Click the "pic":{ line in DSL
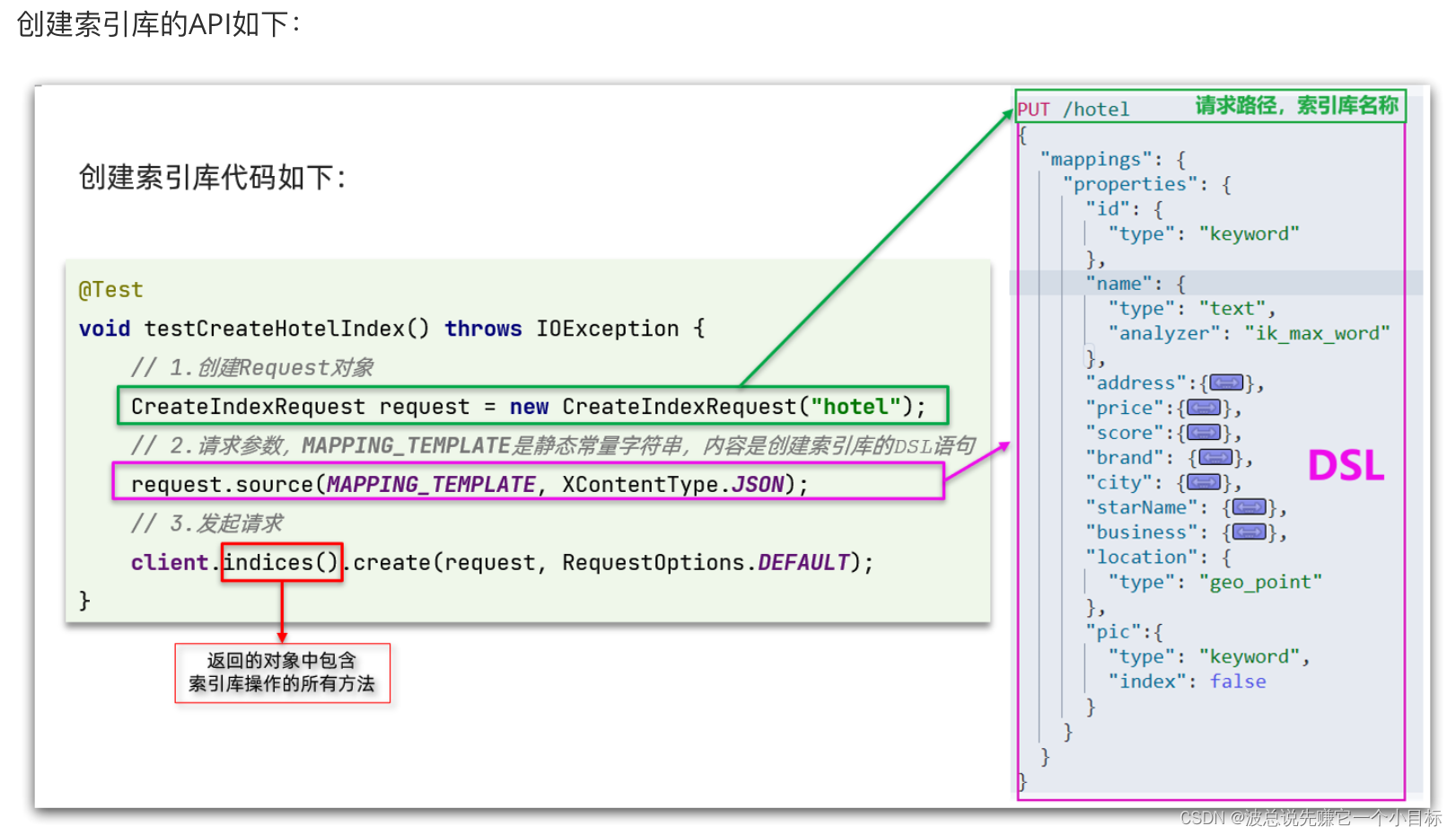The height and width of the screenshot is (835, 1456). click(1125, 632)
